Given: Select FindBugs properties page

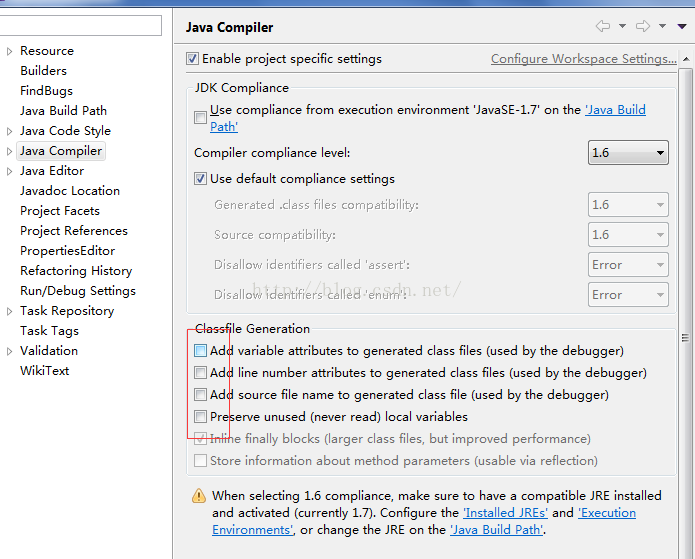Looking at the screenshot, I should pos(47,91).
